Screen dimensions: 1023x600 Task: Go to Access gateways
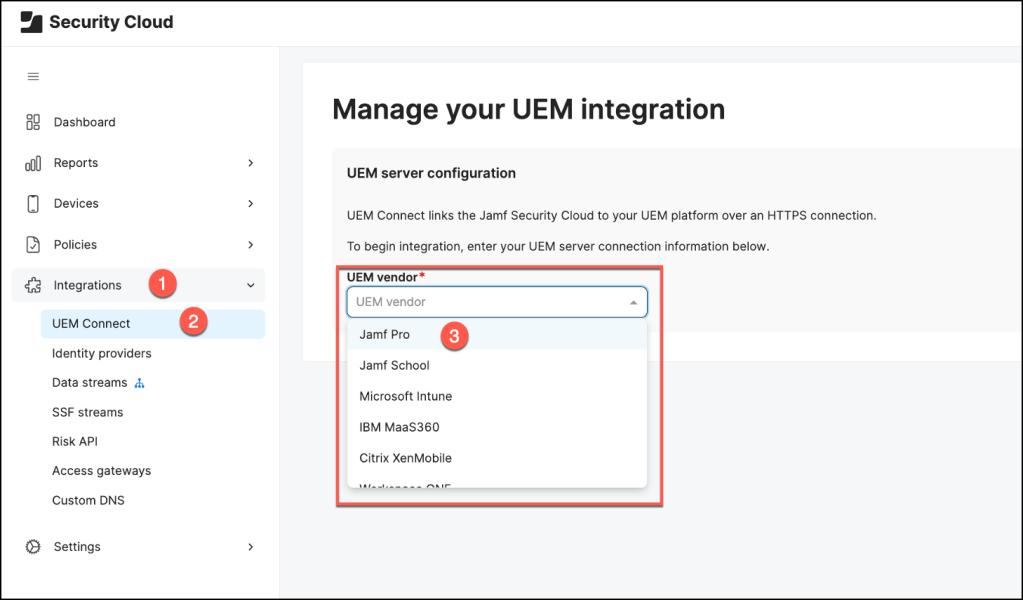coord(101,471)
